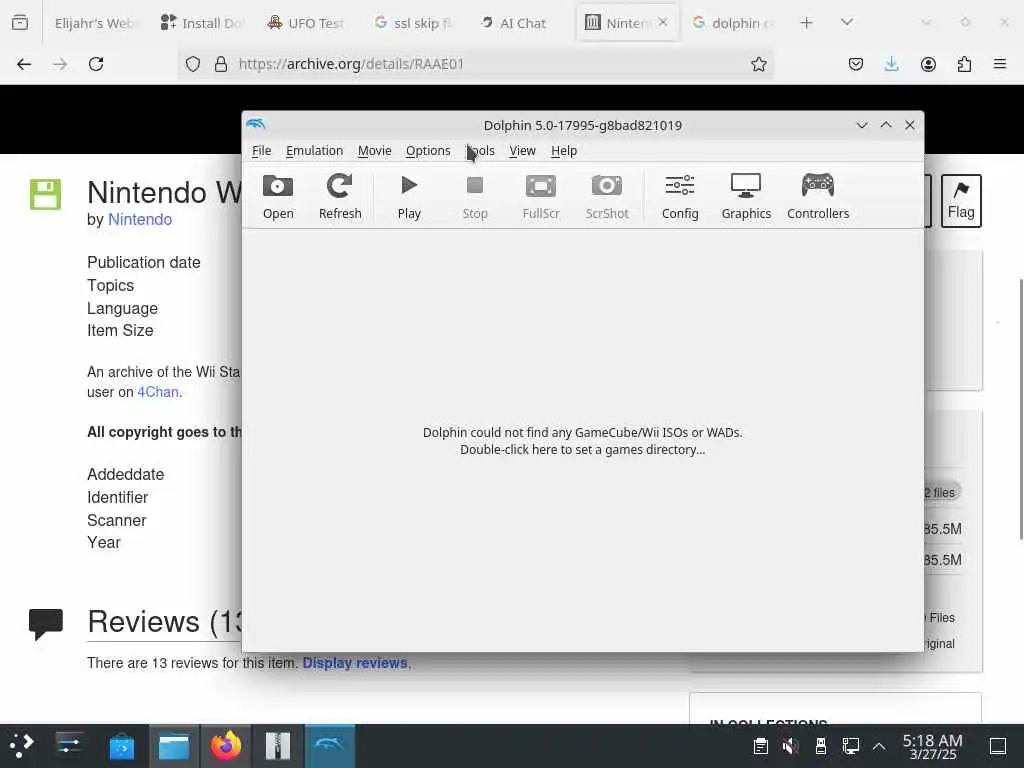
Task: Open network tray icon
Action: pyautogui.click(x=850, y=746)
